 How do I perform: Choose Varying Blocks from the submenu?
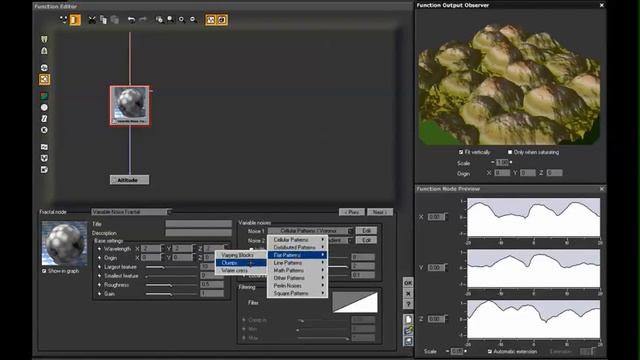click(x=241, y=255)
